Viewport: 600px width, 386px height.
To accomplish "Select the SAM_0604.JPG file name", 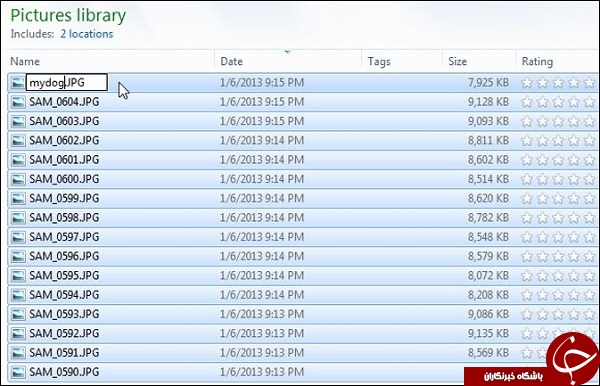I will point(64,102).
